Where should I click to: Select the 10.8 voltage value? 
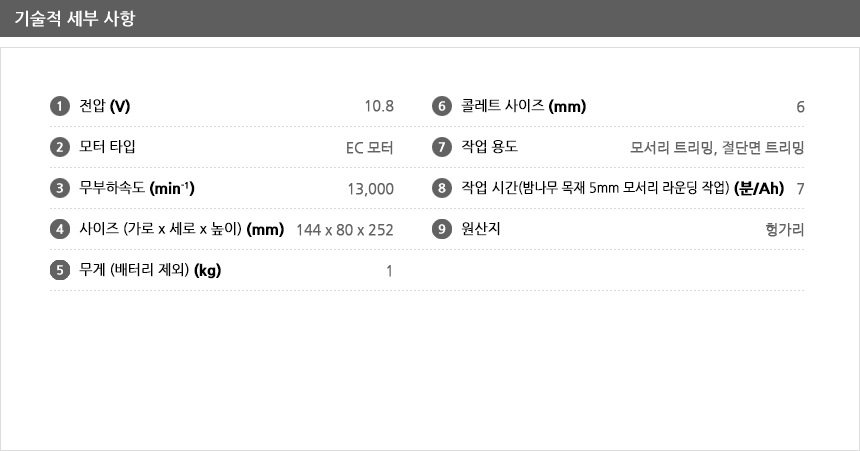[x=379, y=106]
